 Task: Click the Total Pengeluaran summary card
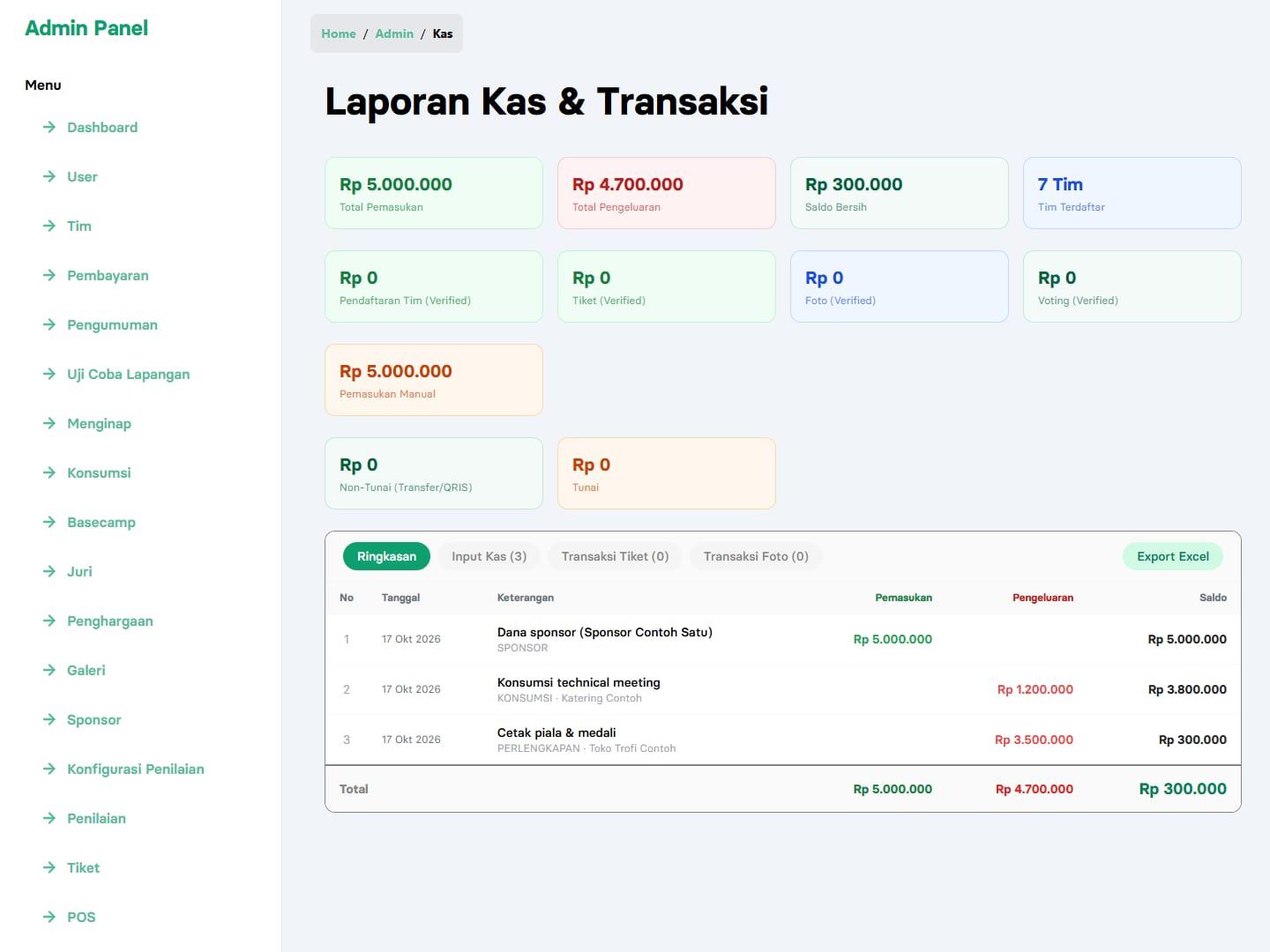point(667,193)
